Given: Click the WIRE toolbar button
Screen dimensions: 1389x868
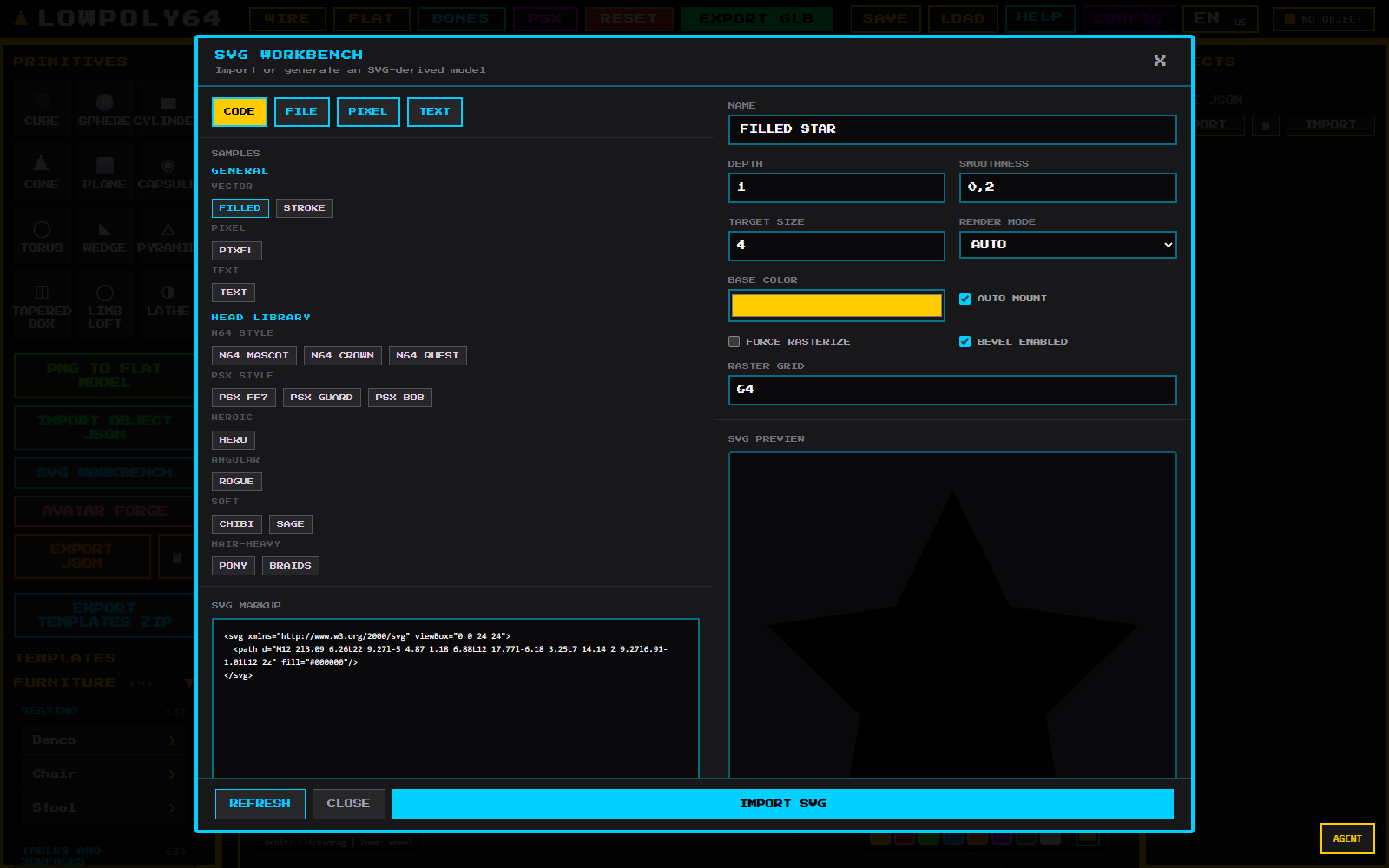Looking at the screenshot, I should 287,18.
